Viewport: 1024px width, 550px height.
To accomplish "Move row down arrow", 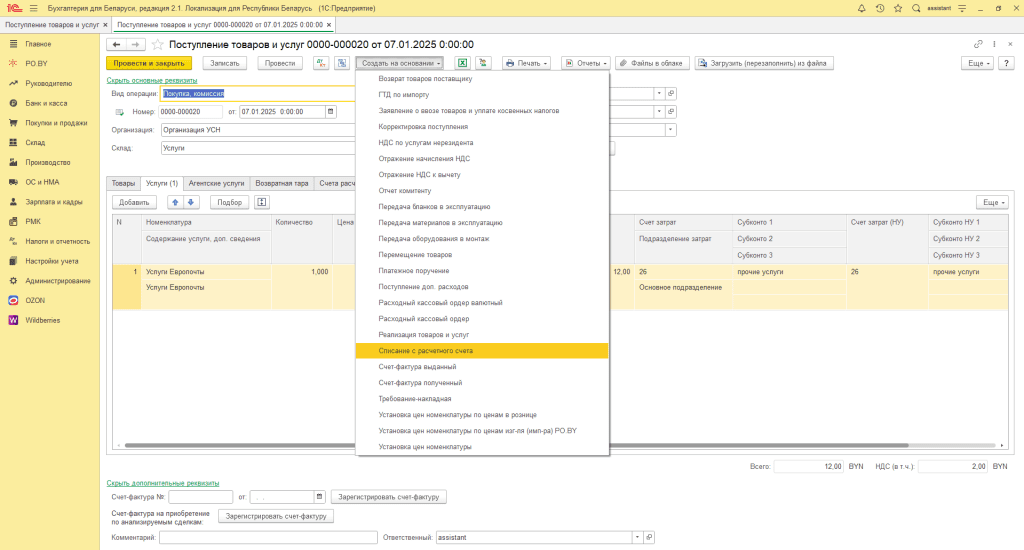I will [x=191, y=202].
